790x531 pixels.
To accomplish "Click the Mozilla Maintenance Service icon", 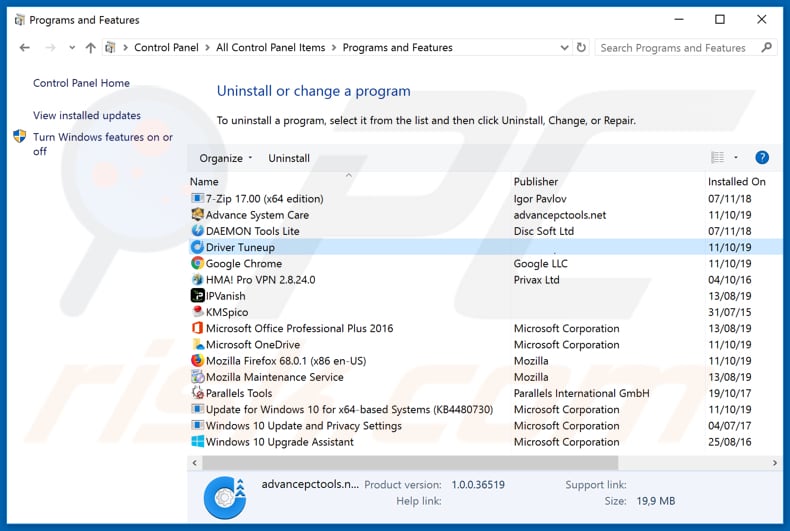I will [197, 377].
